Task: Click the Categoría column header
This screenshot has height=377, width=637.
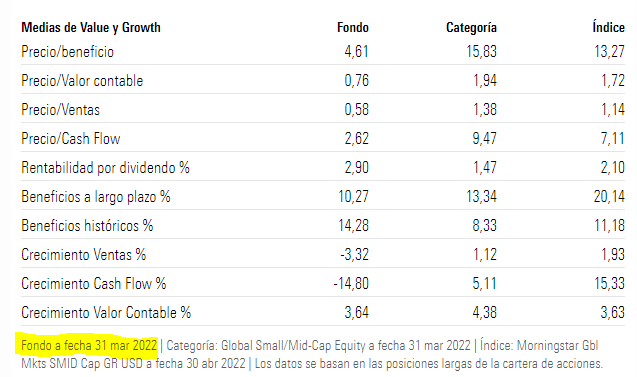Action: (x=471, y=27)
